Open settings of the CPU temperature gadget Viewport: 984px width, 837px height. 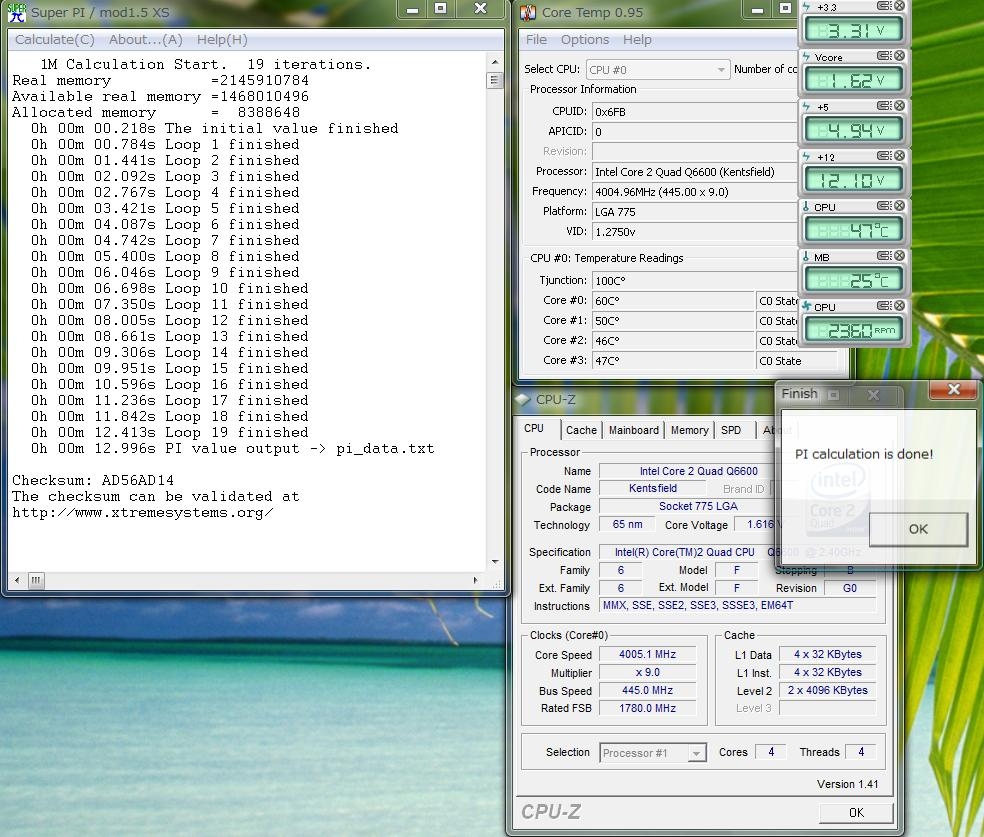[884, 205]
